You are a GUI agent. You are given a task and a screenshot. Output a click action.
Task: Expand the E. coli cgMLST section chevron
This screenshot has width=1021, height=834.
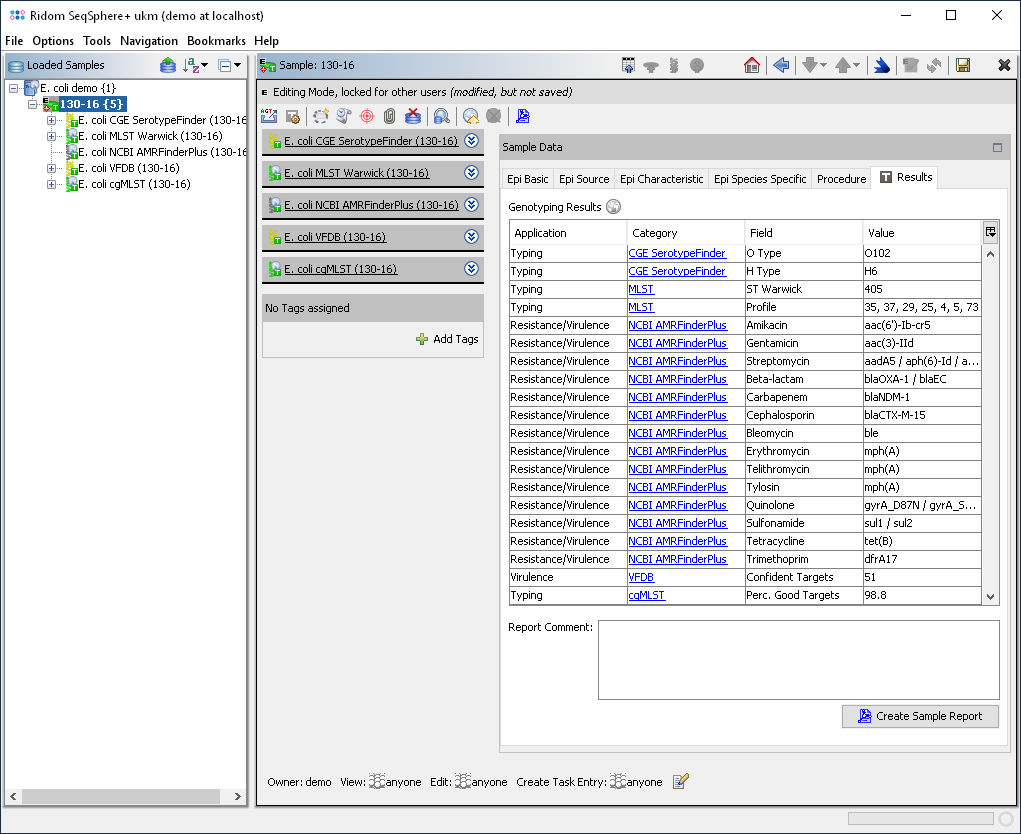pyautogui.click(x=472, y=269)
